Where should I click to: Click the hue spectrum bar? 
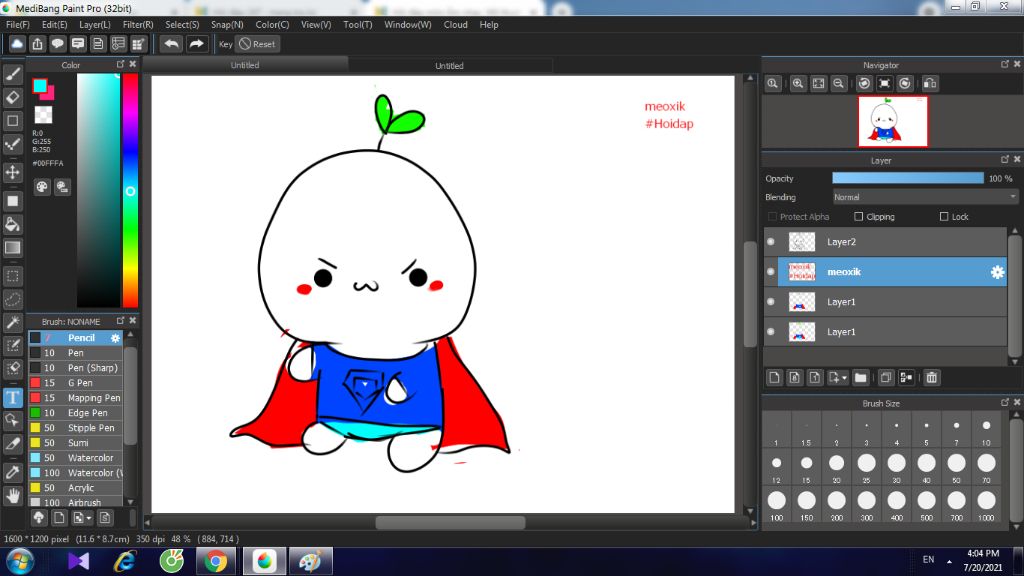pos(131,190)
